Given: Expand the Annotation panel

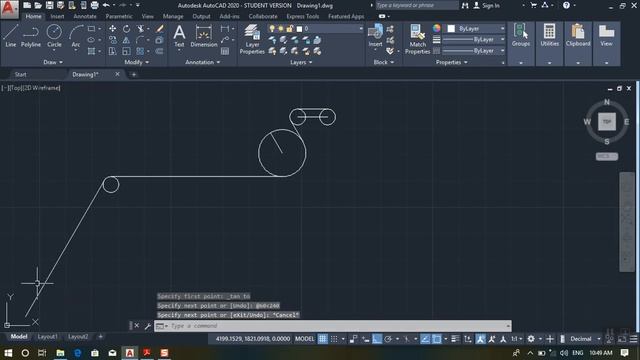Looking at the screenshot, I should [203, 62].
